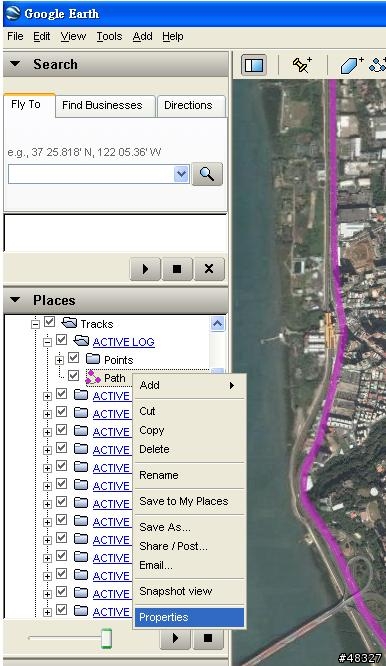Choose Cut from the context menu
This screenshot has width=386, height=666.
[189, 411]
